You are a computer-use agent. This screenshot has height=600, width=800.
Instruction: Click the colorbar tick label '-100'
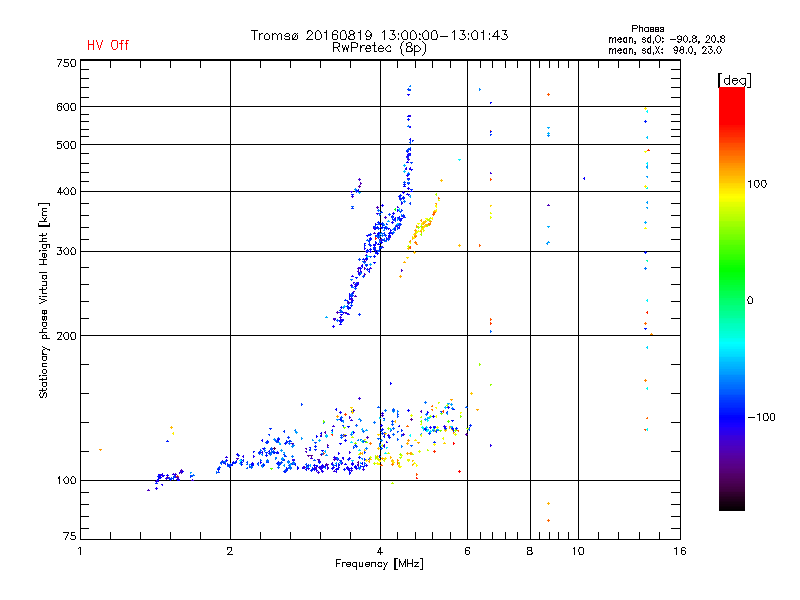coord(762,417)
